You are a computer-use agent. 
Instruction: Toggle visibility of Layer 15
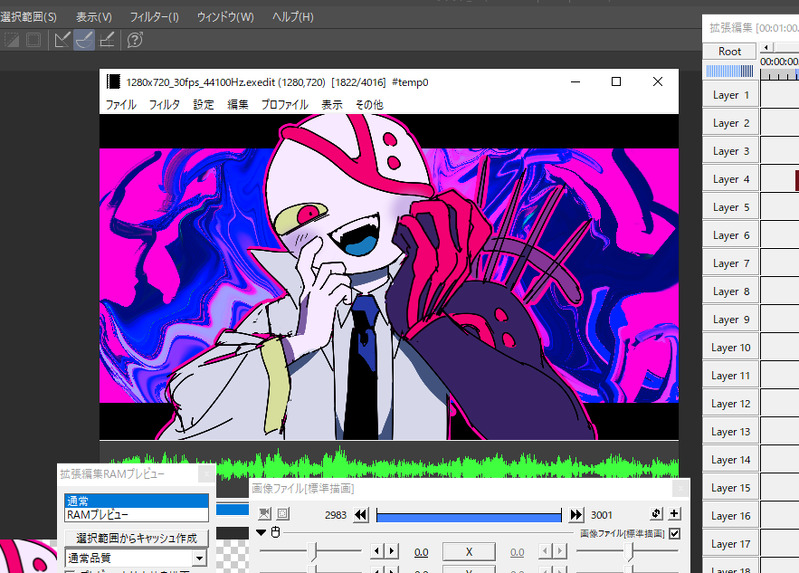(x=731, y=487)
